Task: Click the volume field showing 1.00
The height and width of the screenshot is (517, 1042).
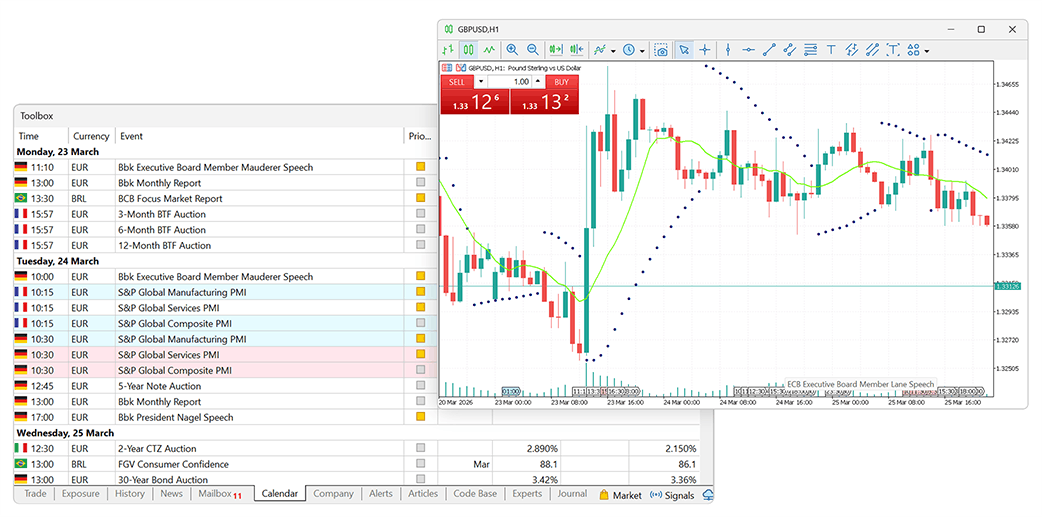Action: pos(510,82)
